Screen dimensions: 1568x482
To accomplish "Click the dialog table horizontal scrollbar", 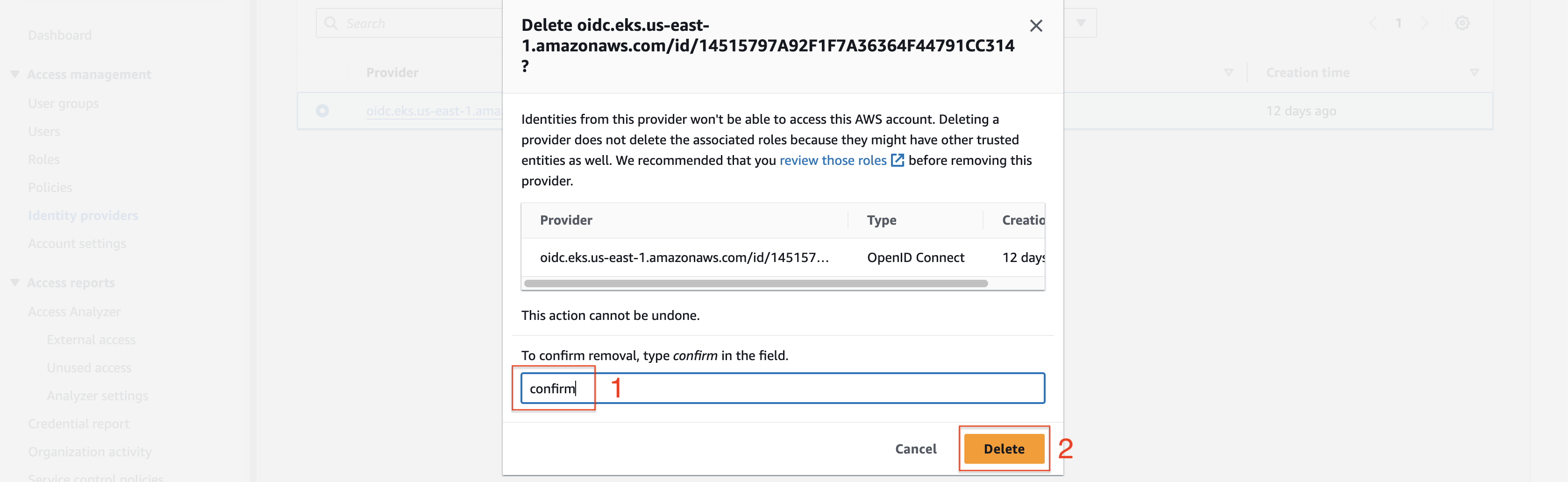I will (x=755, y=284).
